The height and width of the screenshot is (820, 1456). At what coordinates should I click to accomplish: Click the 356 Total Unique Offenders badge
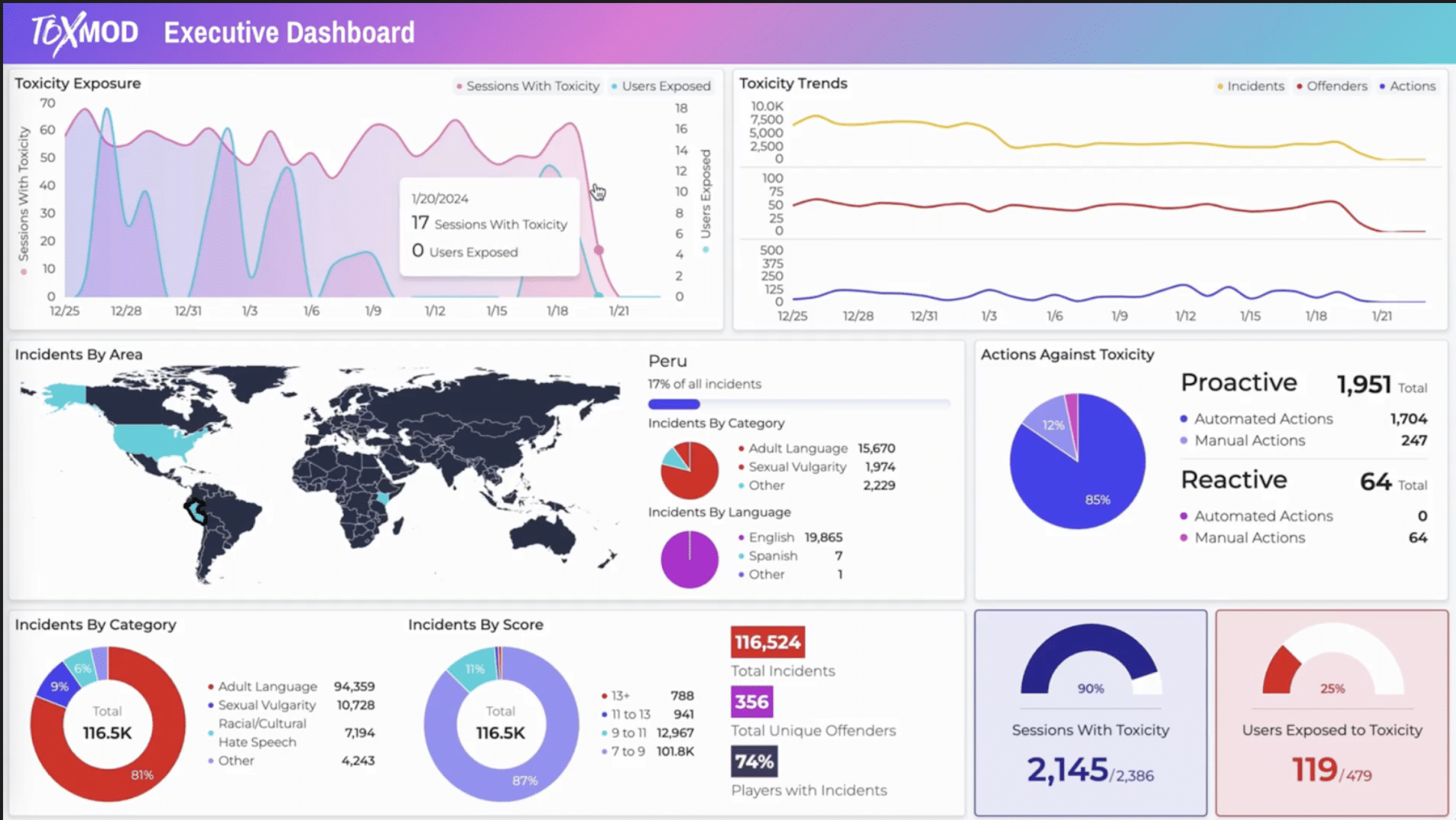(752, 702)
